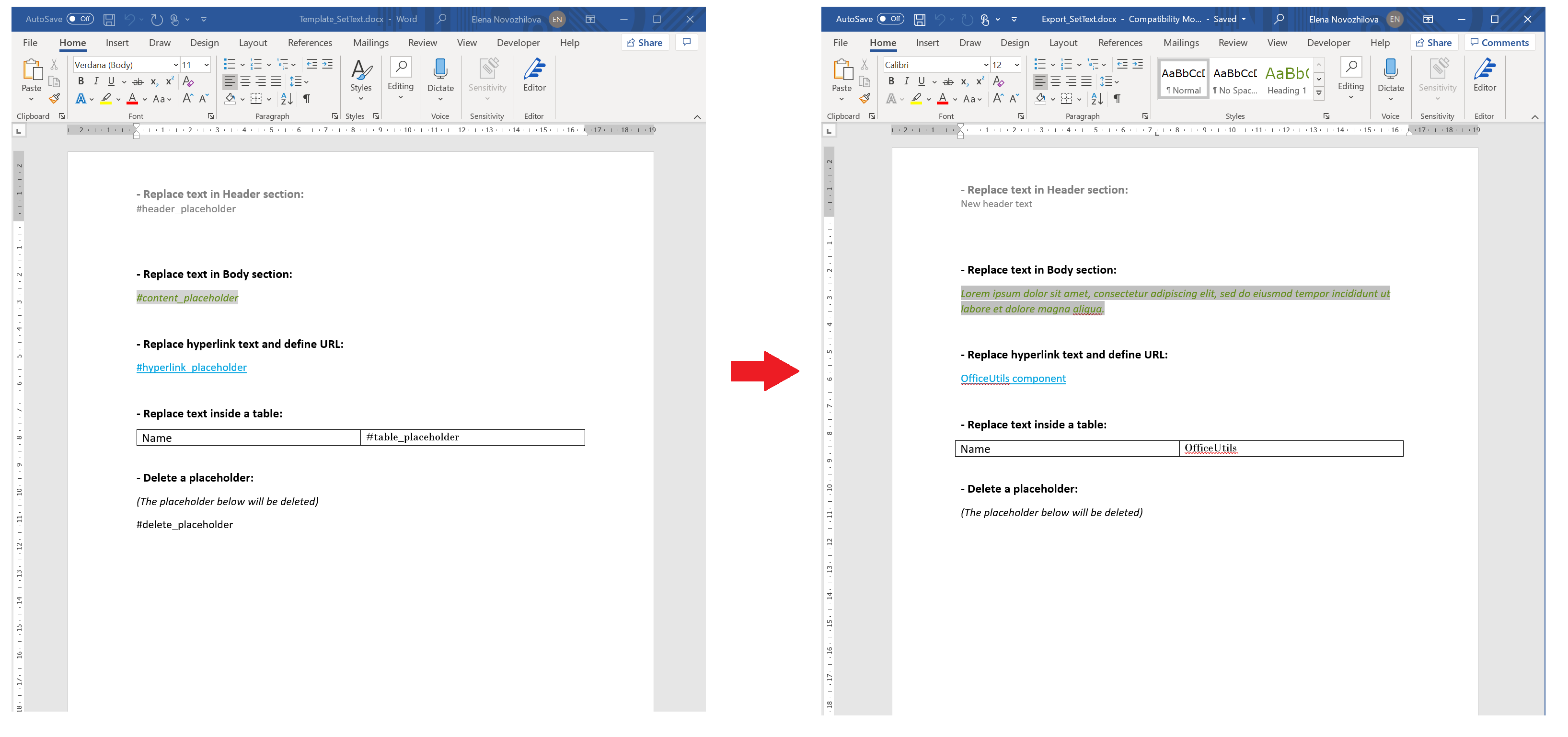The width and height of the screenshot is (1568, 737).
Task: Click Paste icon in left Template_SetText window
Action: (32, 70)
